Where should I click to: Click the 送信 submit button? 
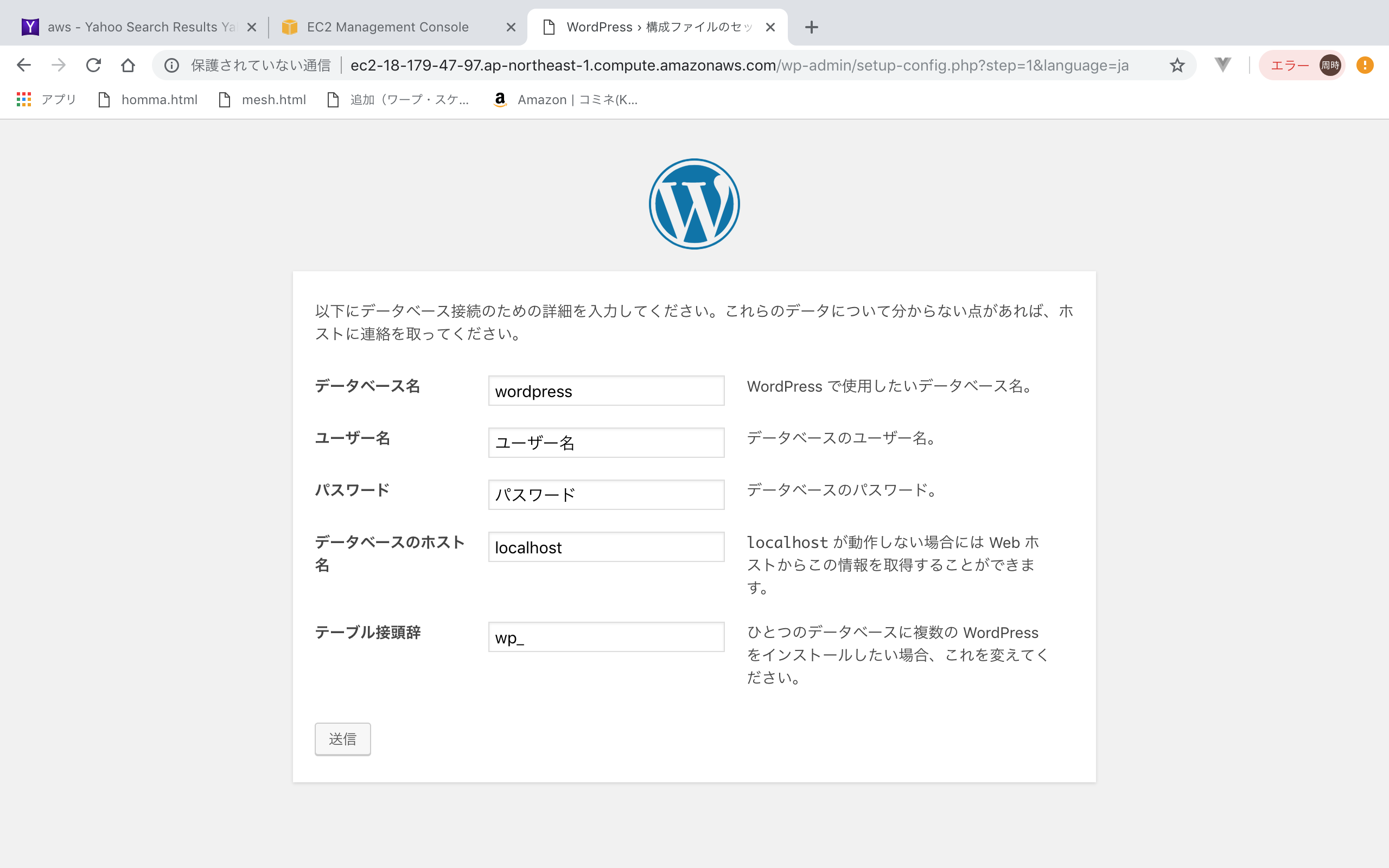click(x=343, y=739)
